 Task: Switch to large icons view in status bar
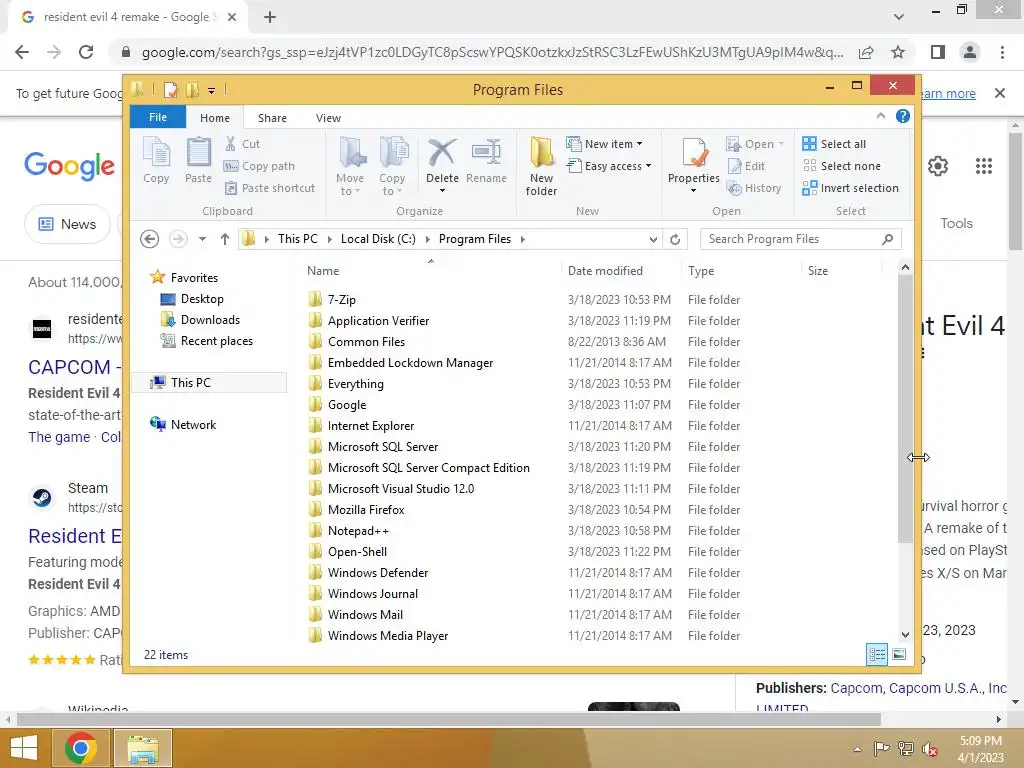pyautogui.click(x=899, y=654)
